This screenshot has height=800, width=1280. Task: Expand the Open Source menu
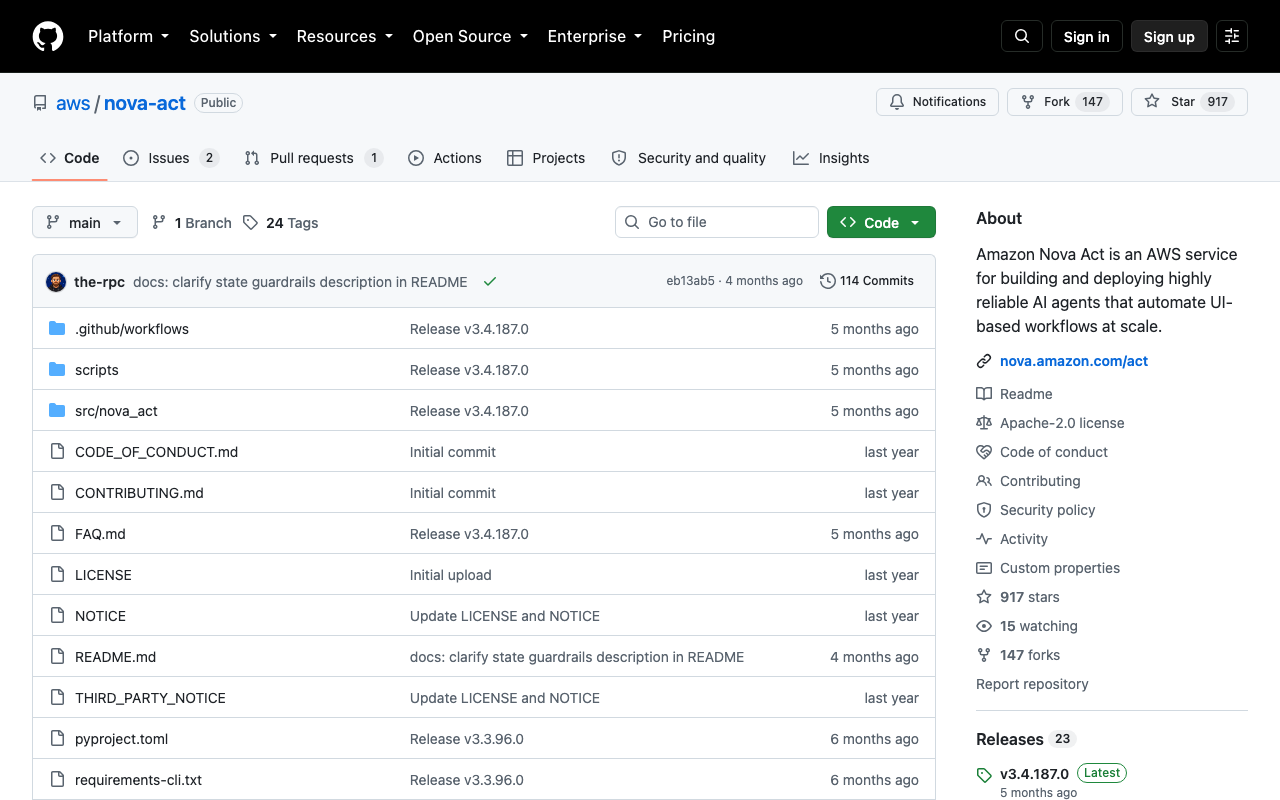coord(470,36)
